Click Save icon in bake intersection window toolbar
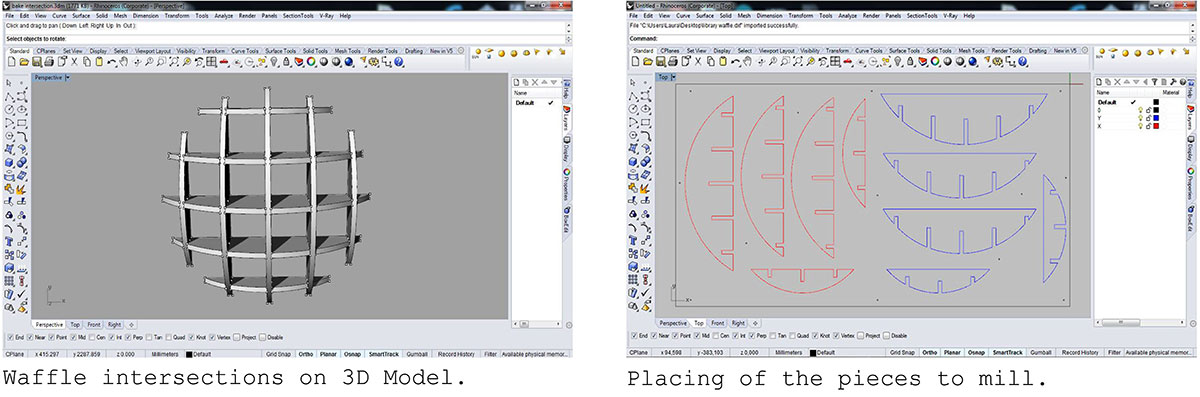Screen dimensions: 1200x397 click(36, 61)
